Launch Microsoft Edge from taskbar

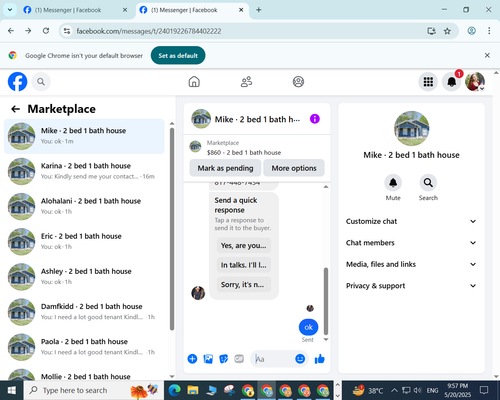click(174, 390)
